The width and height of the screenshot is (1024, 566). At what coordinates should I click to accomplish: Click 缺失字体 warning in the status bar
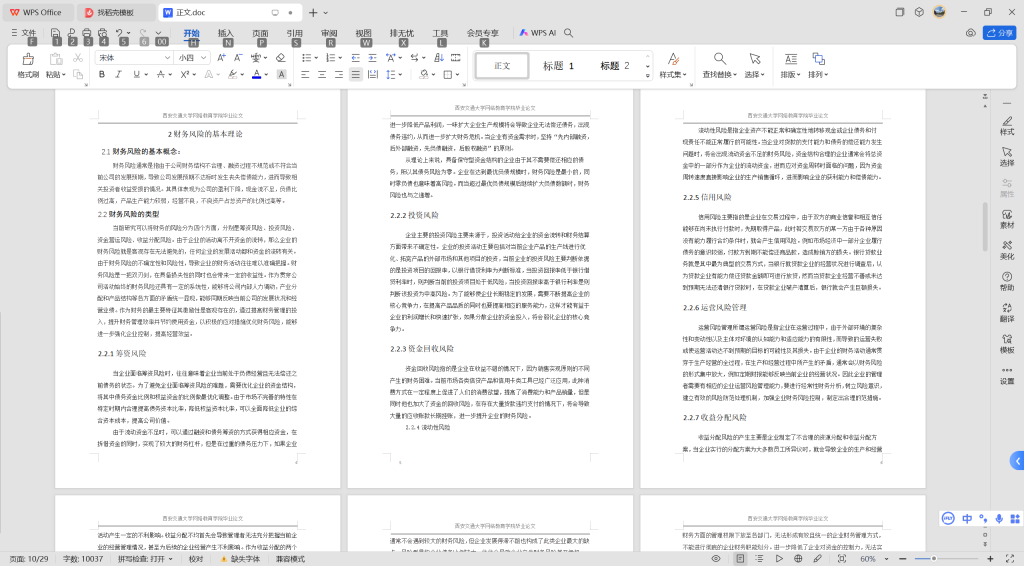[x=240, y=559]
